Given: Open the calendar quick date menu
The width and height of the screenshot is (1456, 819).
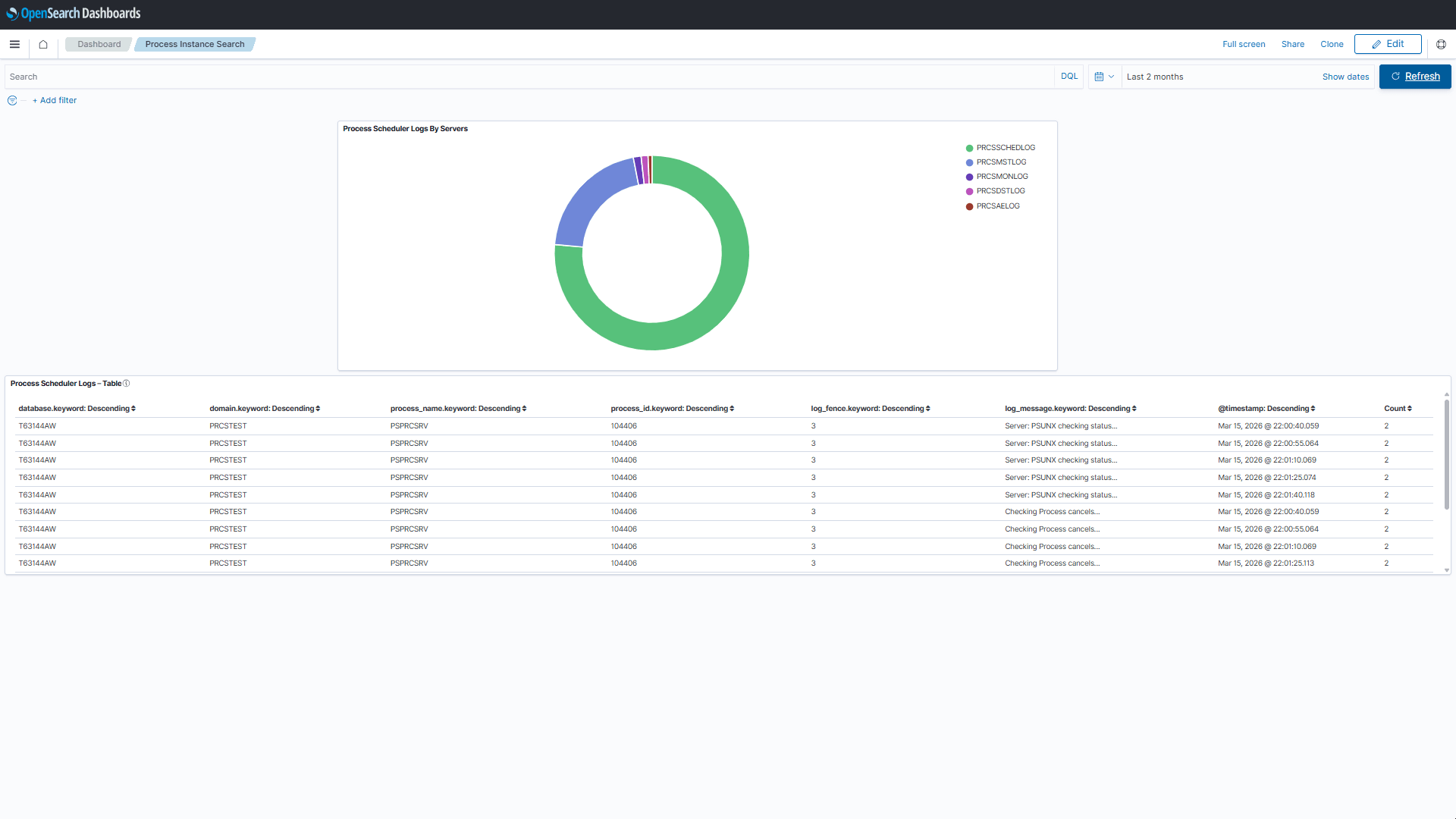Looking at the screenshot, I should (1104, 77).
